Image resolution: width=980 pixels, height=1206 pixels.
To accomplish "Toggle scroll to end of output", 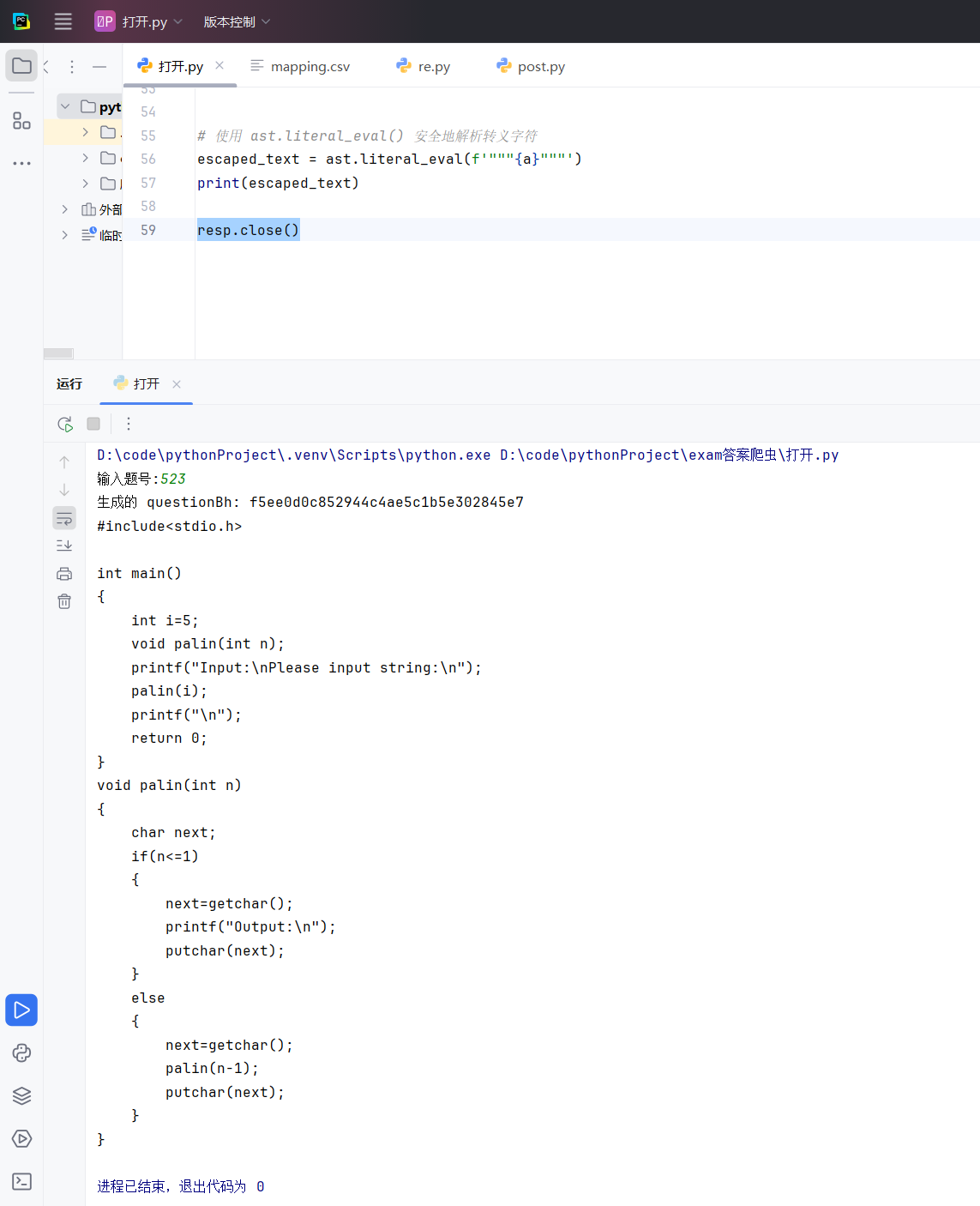I will coord(64,546).
